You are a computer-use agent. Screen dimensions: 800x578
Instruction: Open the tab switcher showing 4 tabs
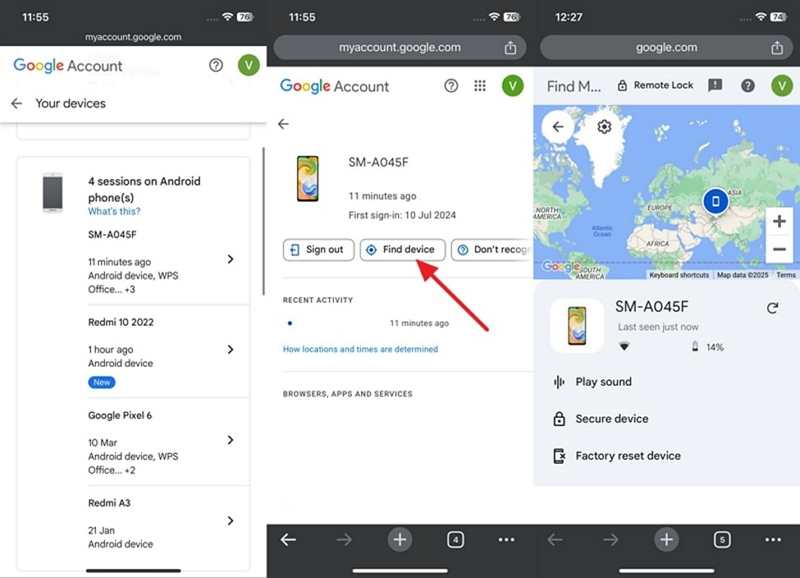click(455, 540)
